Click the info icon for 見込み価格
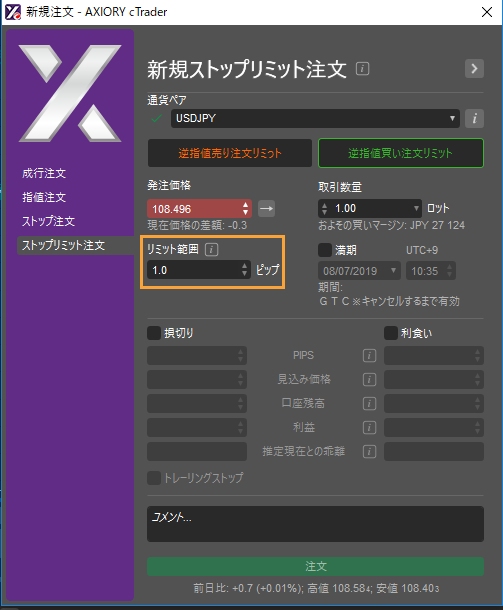The image size is (503, 610). coord(369,379)
